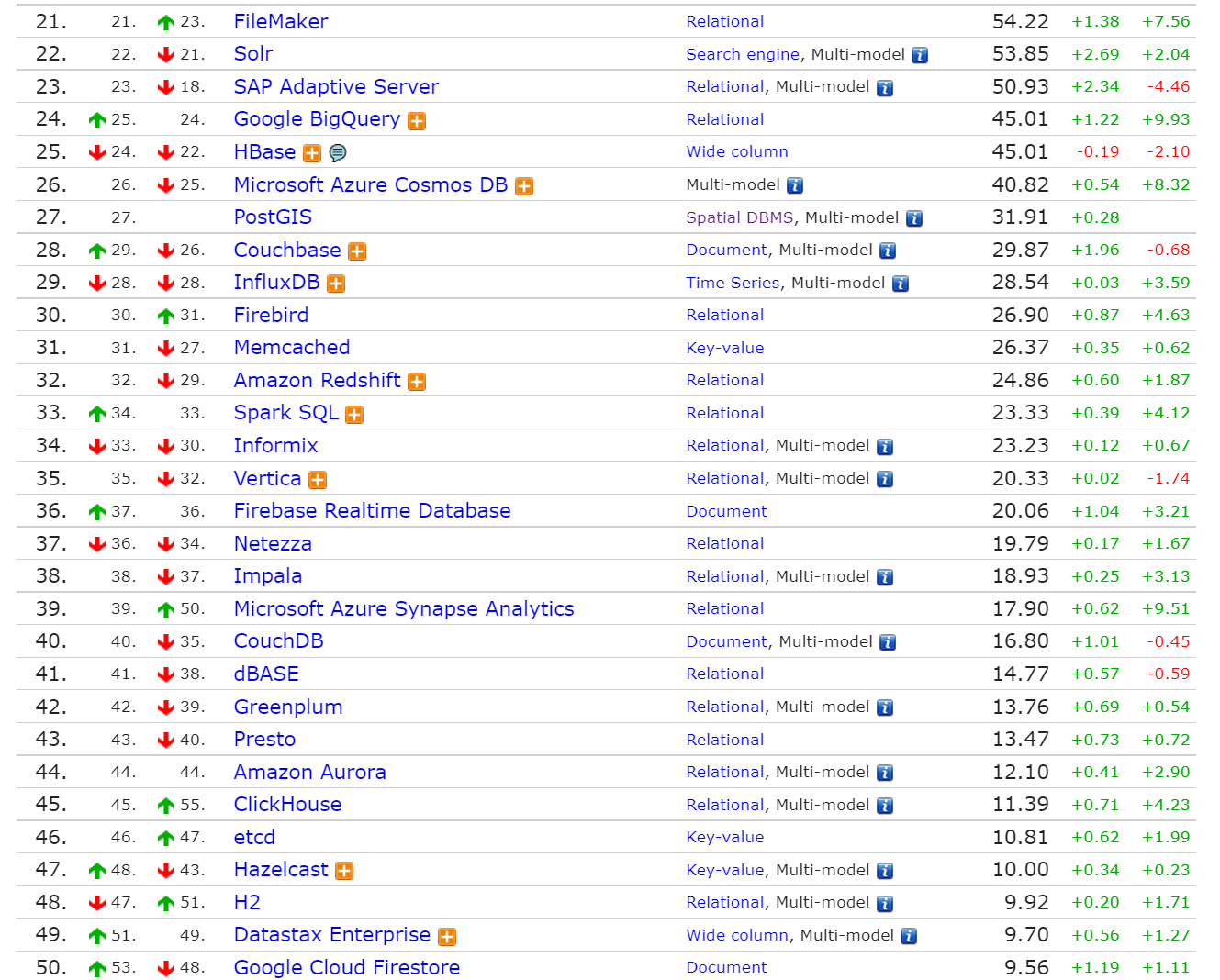Click the plus icon beside Spark SQL

pyautogui.click(x=354, y=415)
